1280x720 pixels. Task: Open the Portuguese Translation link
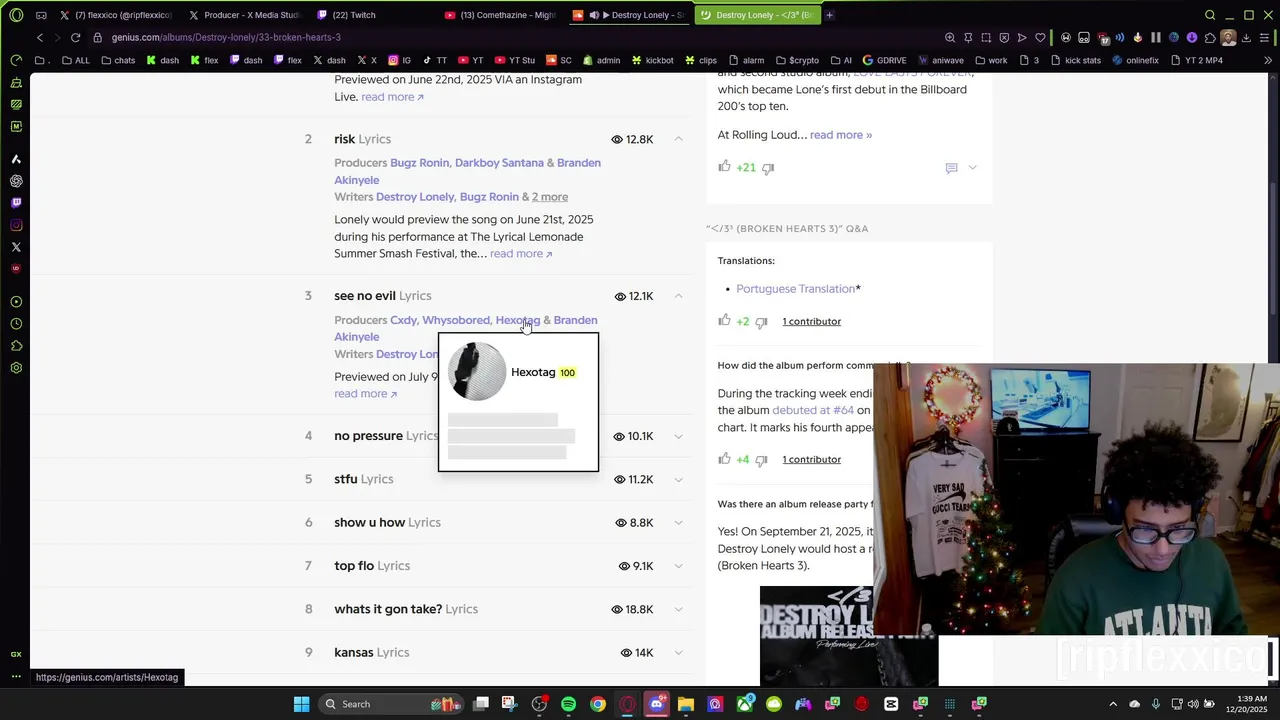point(796,289)
